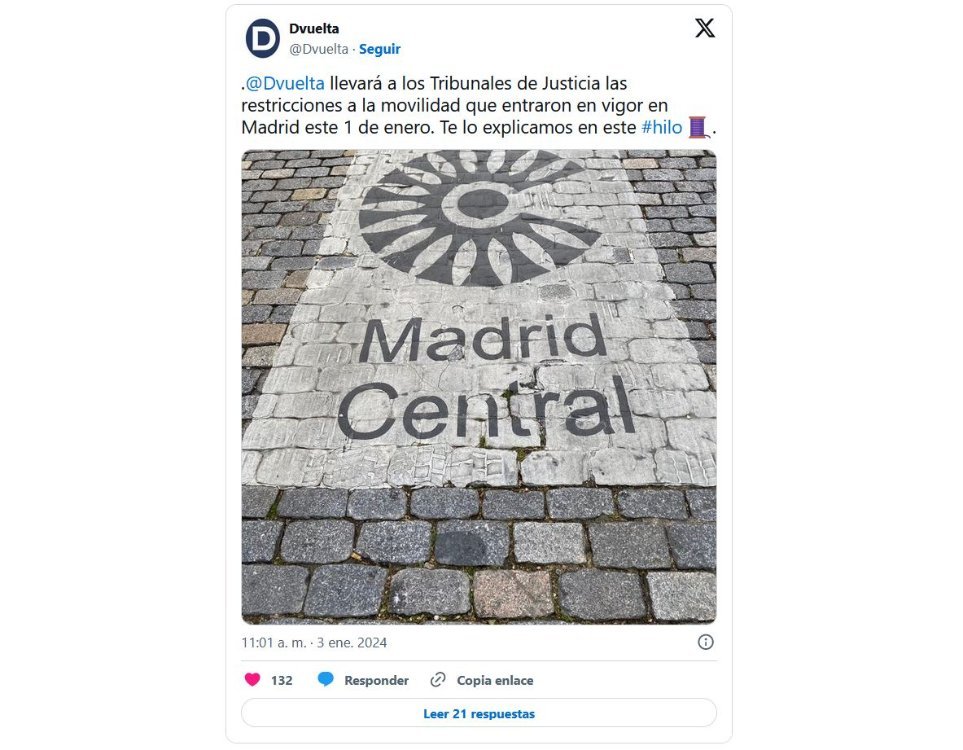This screenshot has width=963, height=750.
Task: Like the tweet with heart icon
Action: point(252,679)
